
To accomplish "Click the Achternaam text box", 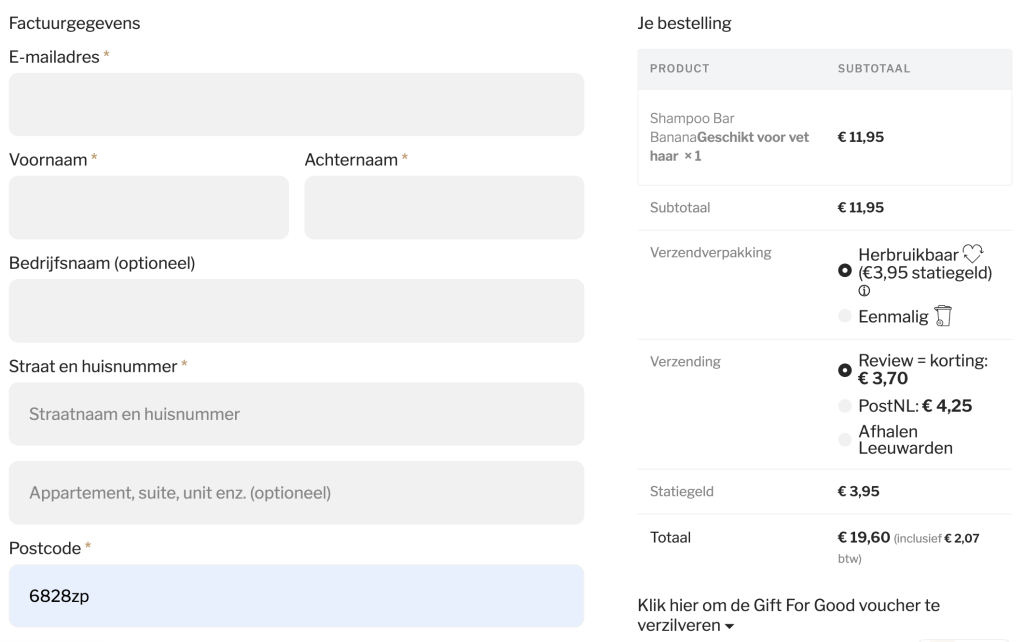I will pyautogui.click(x=444, y=208).
